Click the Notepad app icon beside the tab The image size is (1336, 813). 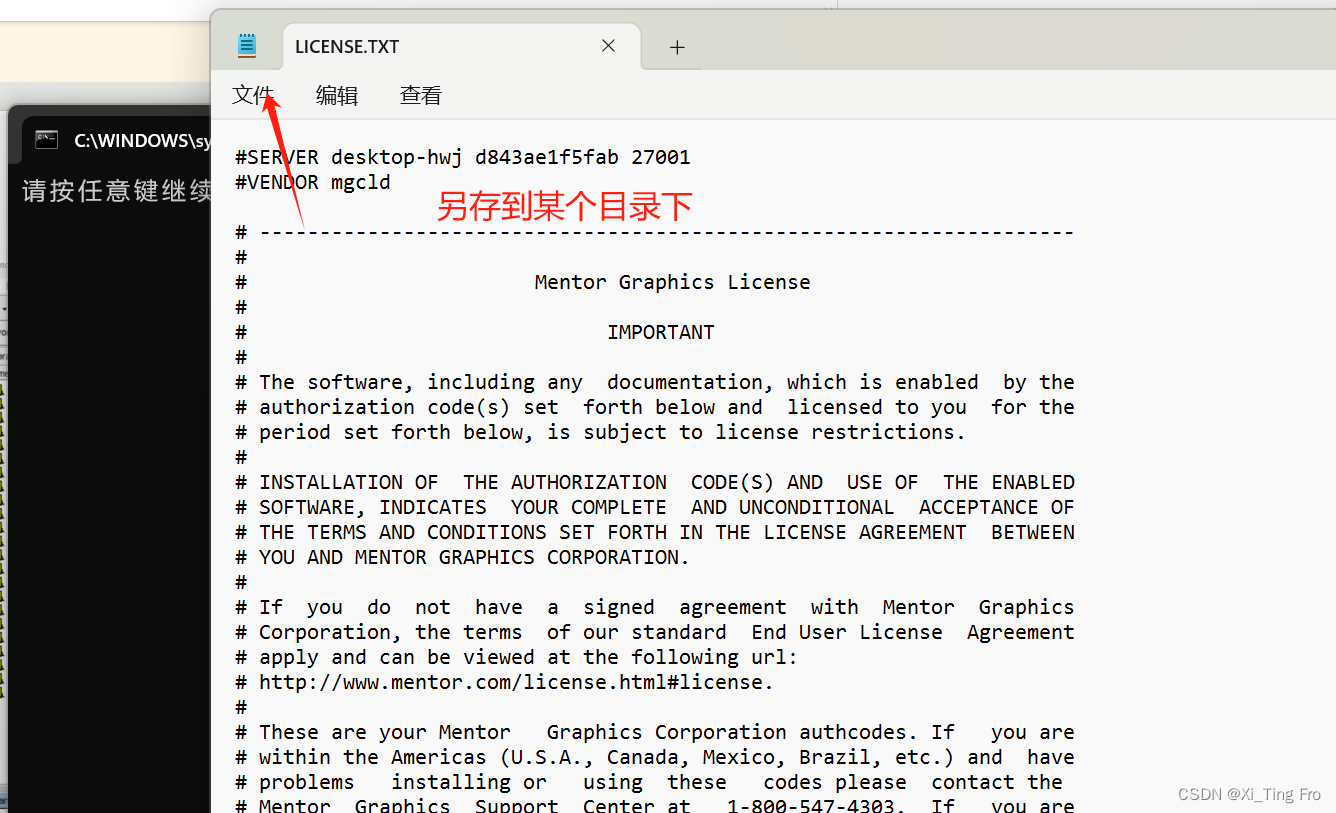tap(247, 46)
